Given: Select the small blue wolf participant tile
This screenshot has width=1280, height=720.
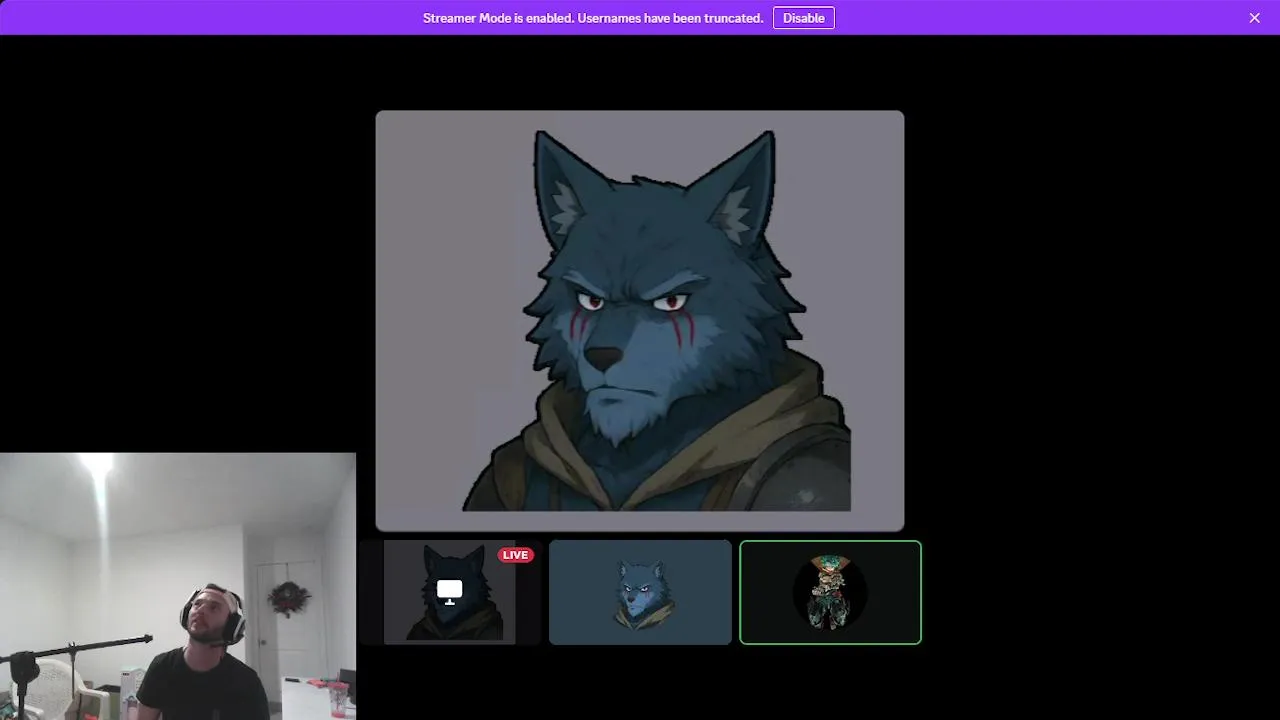Looking at the screenshot, I should pyautogui.click(x=640, y=592).
